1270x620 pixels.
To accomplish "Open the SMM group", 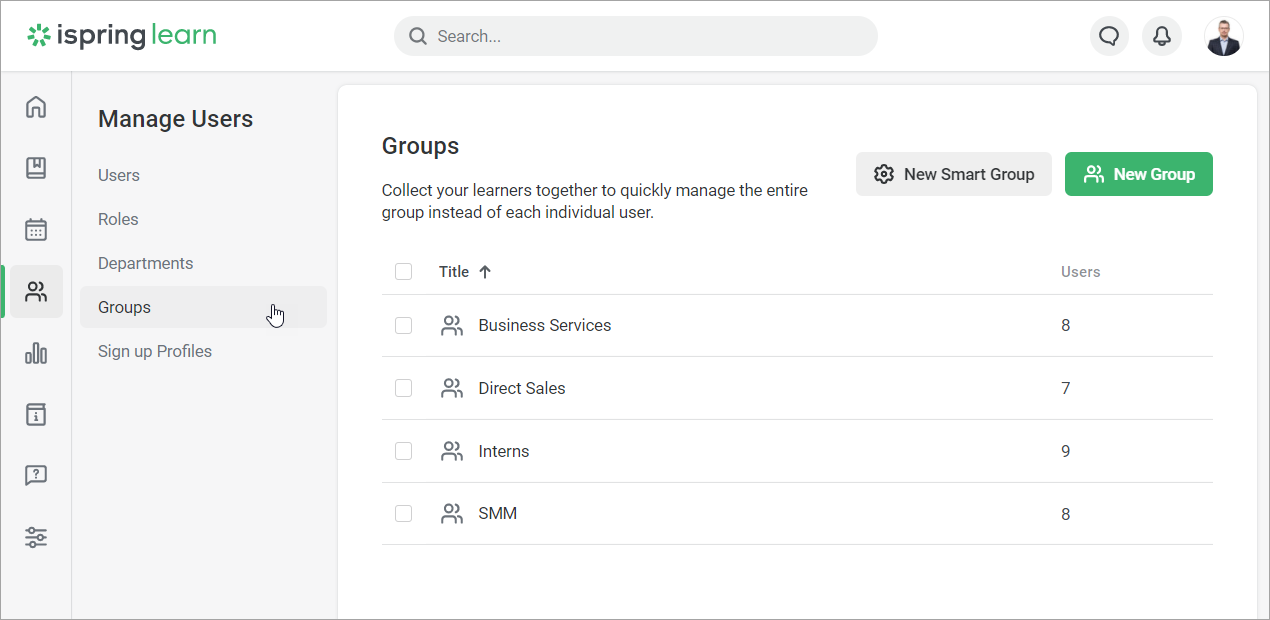I will 498,514.
